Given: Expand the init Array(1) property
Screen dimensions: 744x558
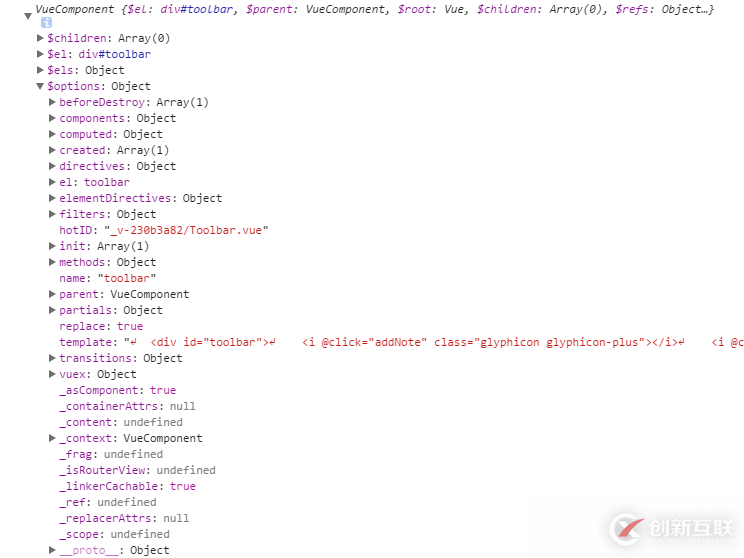Looking at the screenshot, I should pos(52,246).
